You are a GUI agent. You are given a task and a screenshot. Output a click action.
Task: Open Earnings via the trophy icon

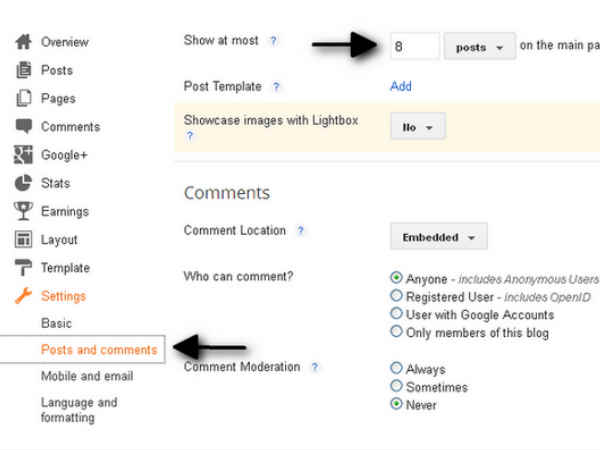(23, 211)
